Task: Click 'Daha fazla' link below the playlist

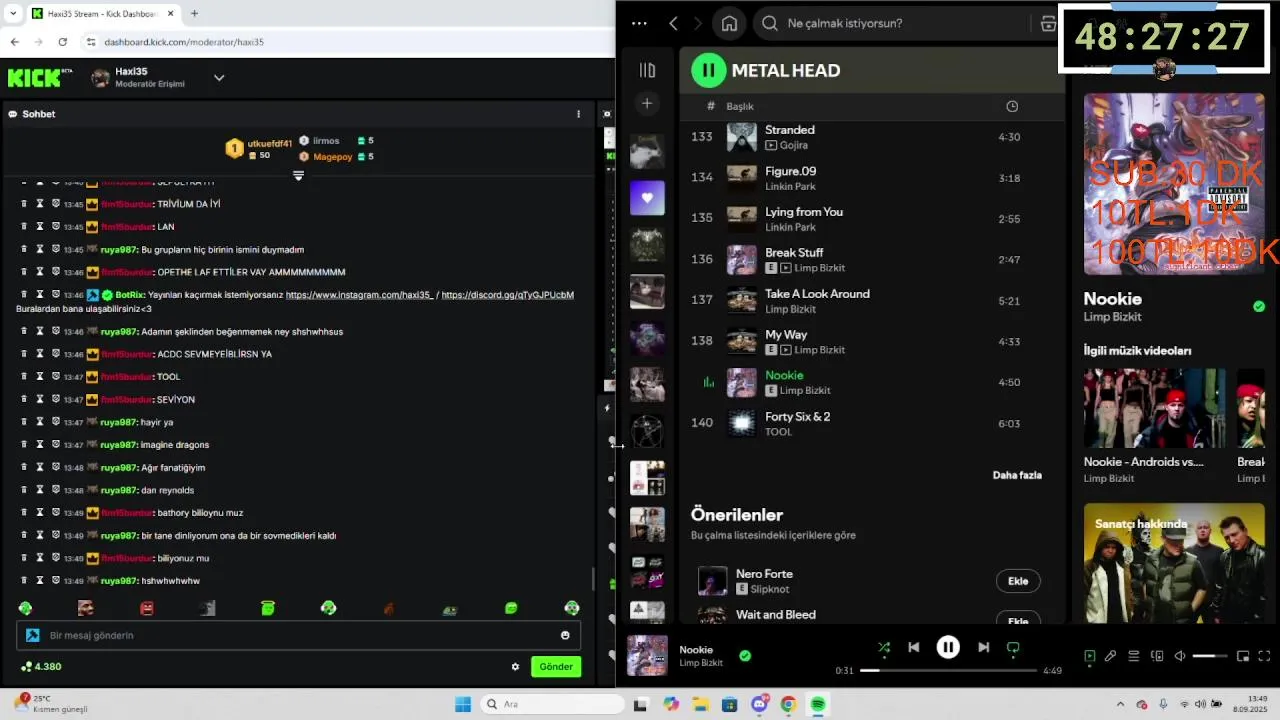Action: coord(1017,475)
